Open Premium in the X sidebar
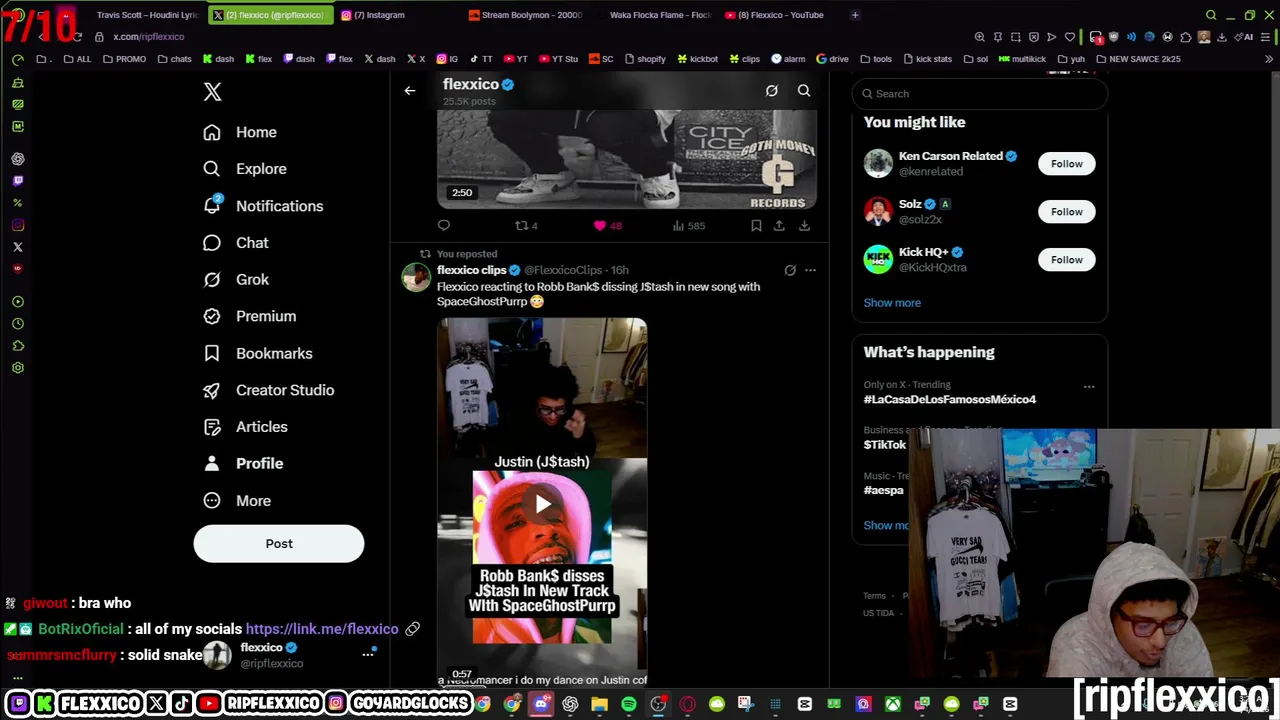 (x=250, y=316)
